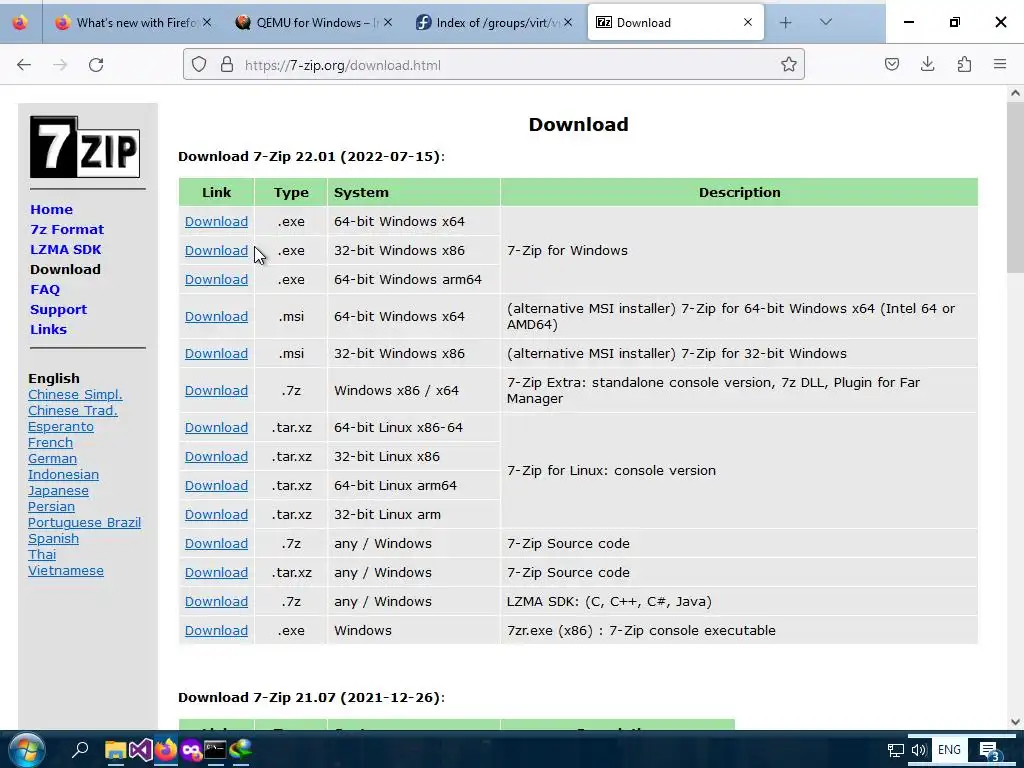Image resolution: width=1024 pixels, height=768 pixels.
Task: Switch language to Portuguese Brazil
Action: (84, 522)
